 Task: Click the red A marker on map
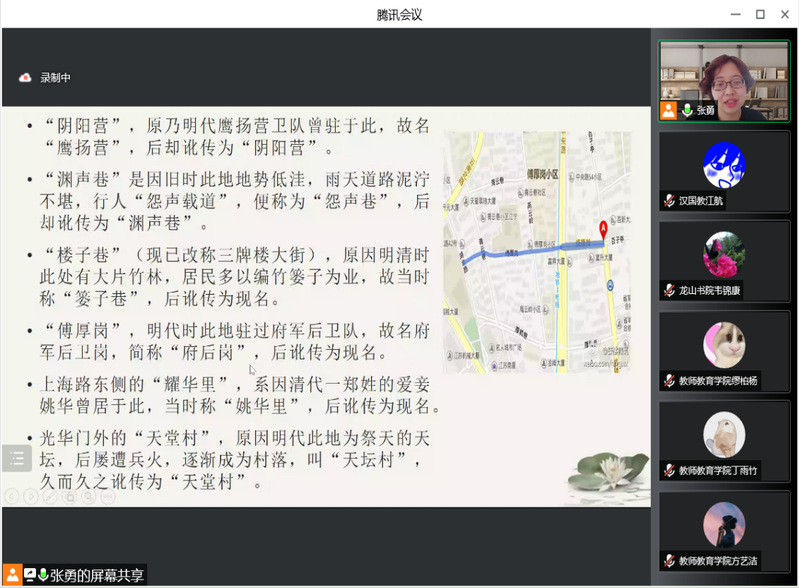[x=602, y=228]
